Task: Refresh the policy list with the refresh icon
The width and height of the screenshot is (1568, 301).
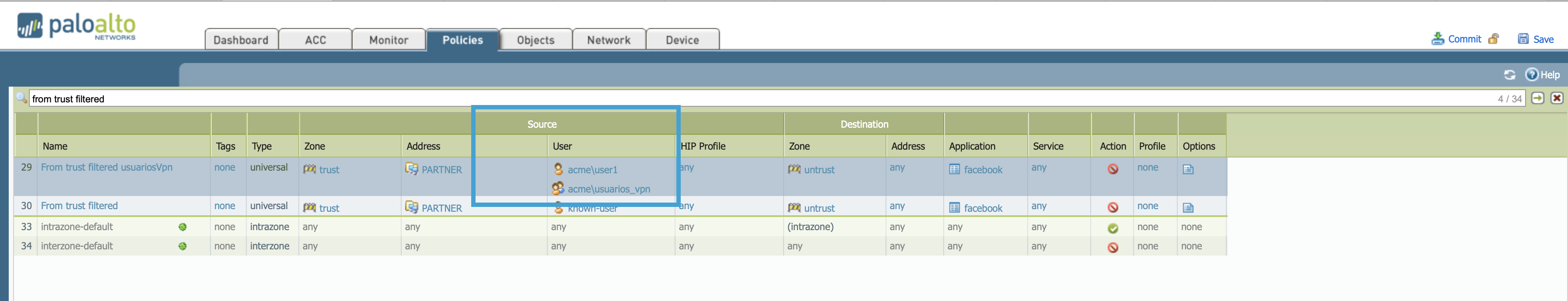Action: coord(1509,75)
